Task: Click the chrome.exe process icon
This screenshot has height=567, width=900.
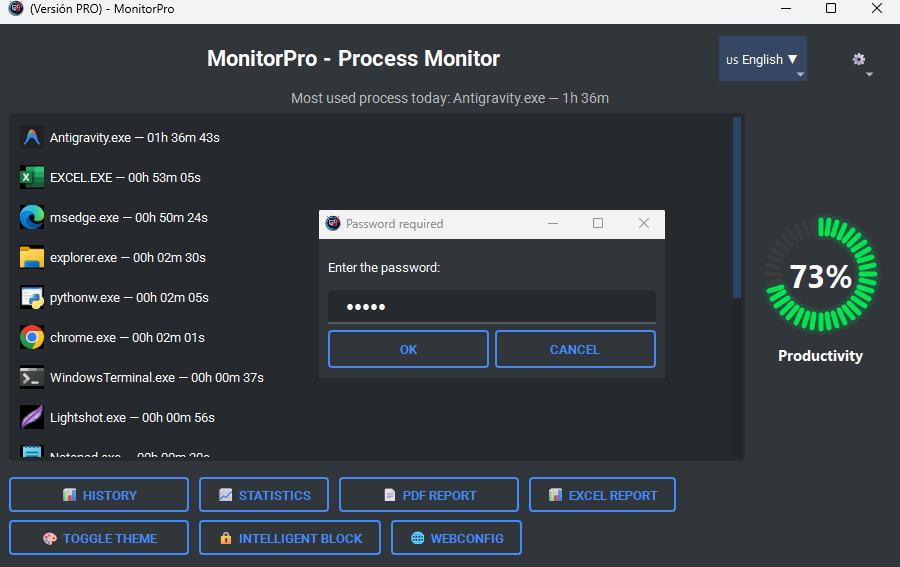Action: point(32,337)
